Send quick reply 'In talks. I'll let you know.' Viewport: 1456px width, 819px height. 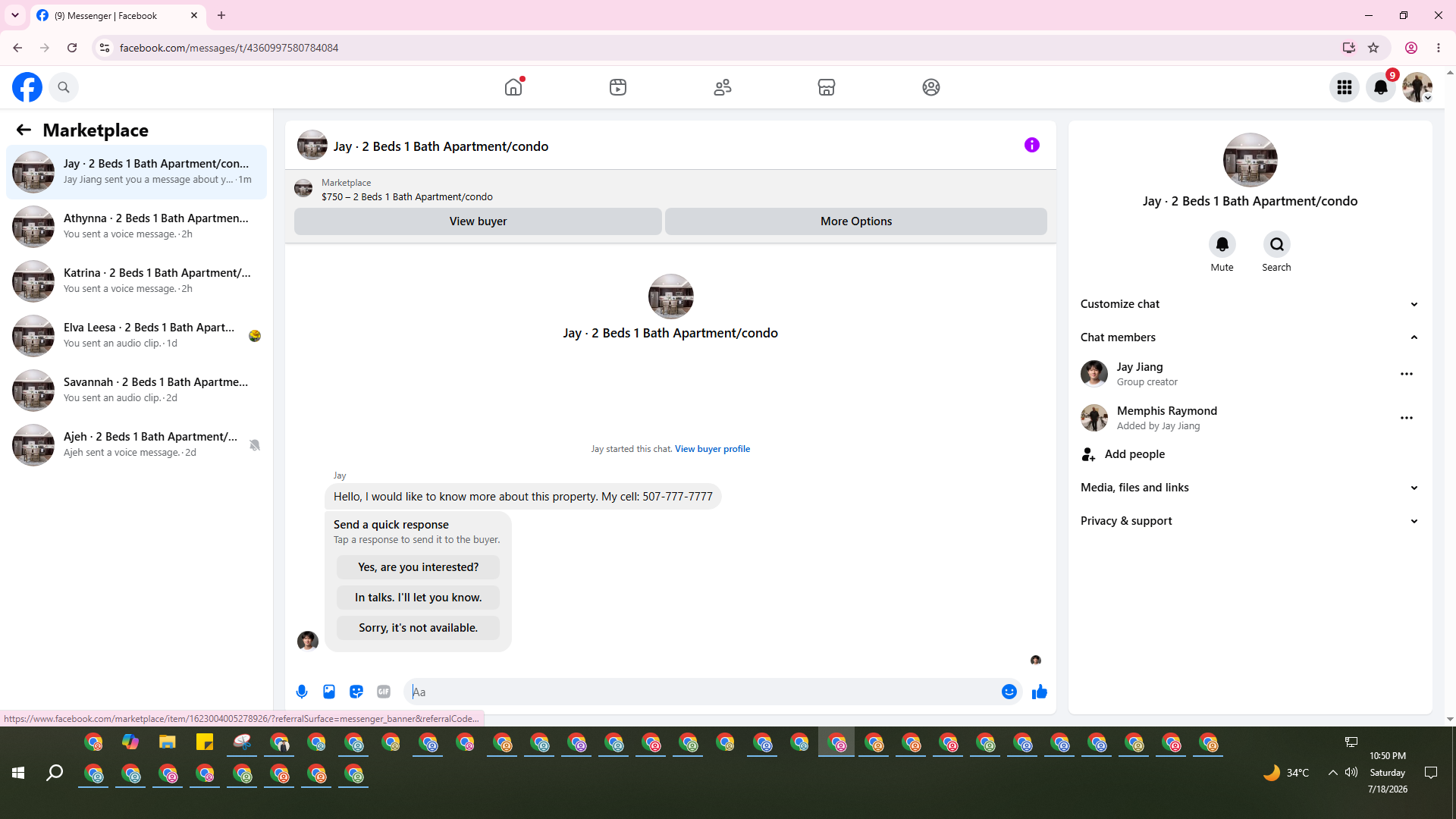coord(419,598)
